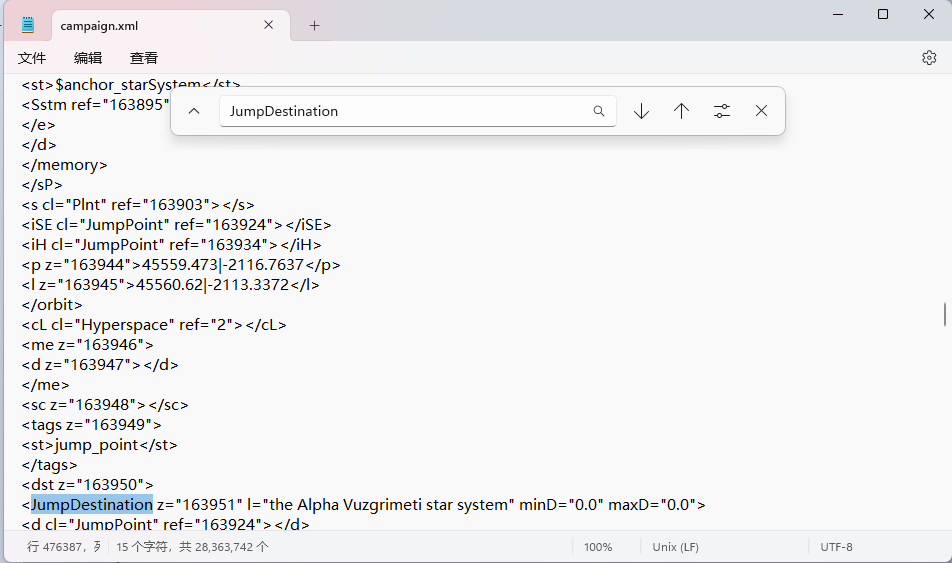952x563 pixels.
Task: Close the campaign.xml tab
Action: [269, 25]
